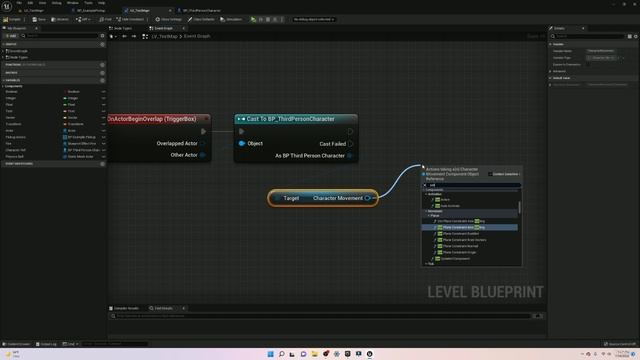Toggle visibility eye for the Boolean variable
Image resolution: width=640 pixels, height=360 pixels.
click(103, 92)
